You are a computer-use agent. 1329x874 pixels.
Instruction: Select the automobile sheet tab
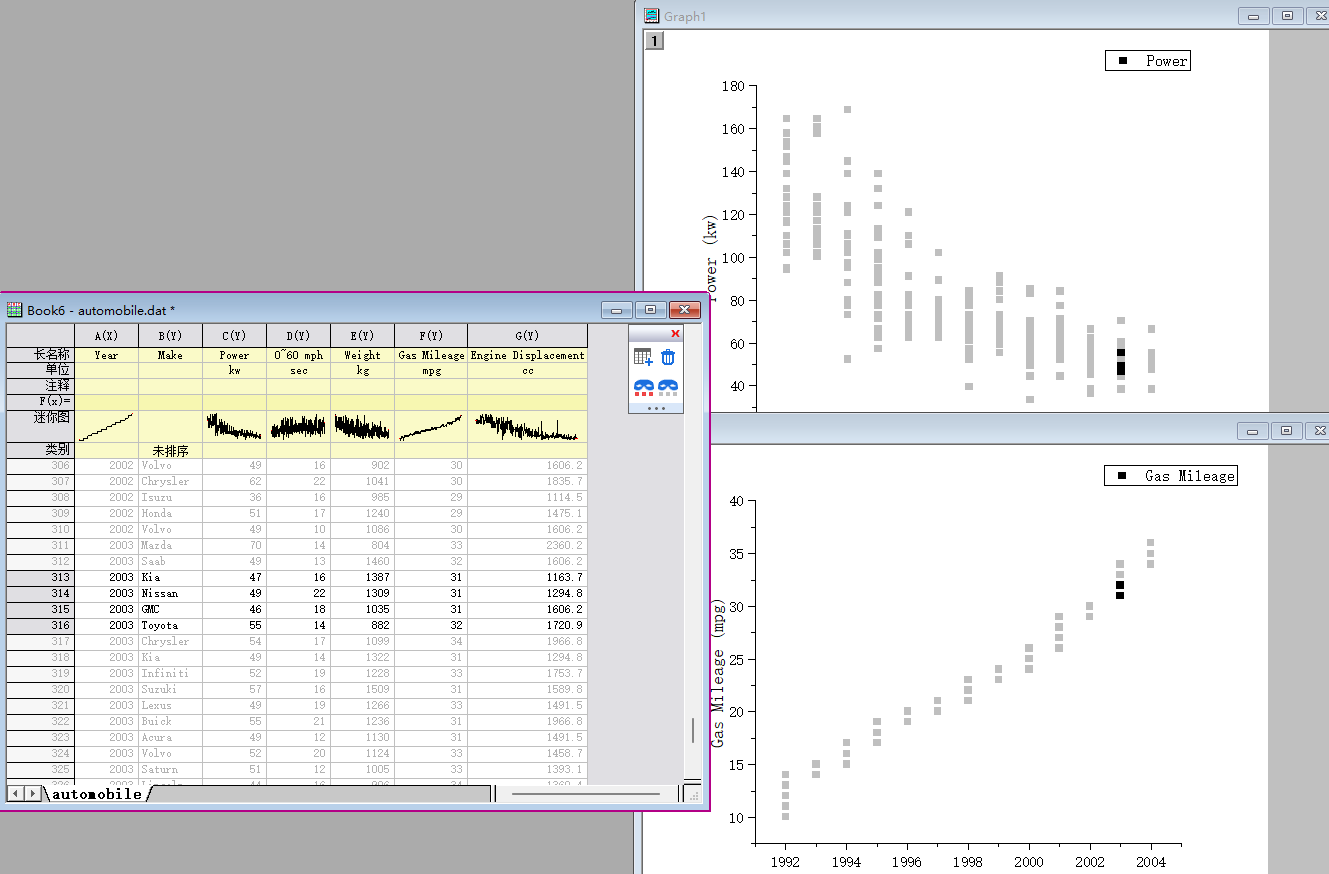pyautogui.click(x=97, y=794)
